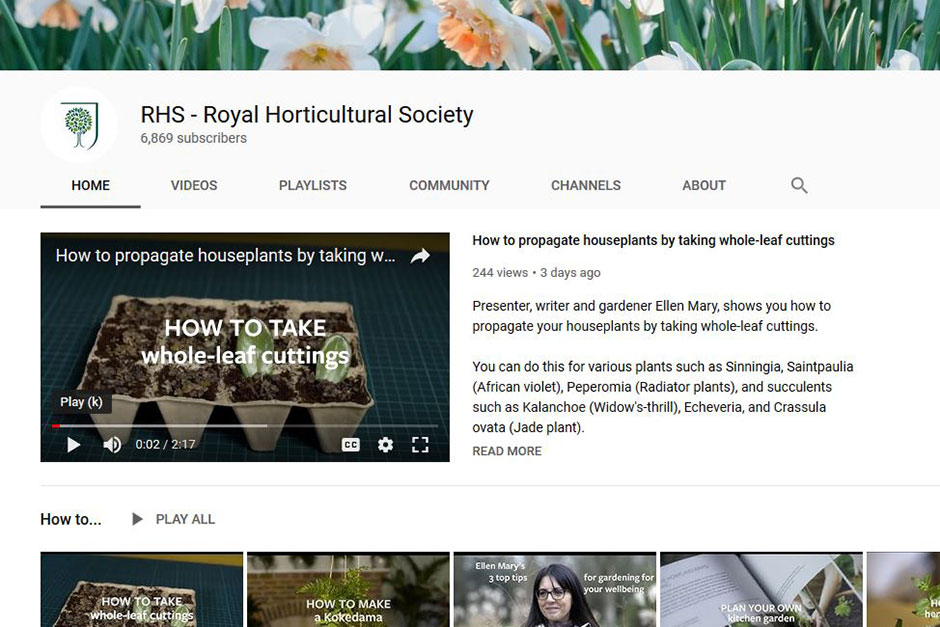This screenshot has width=940, height=627.
Task: Mute the video using the speaker icon
Action: tap(112, 444)
